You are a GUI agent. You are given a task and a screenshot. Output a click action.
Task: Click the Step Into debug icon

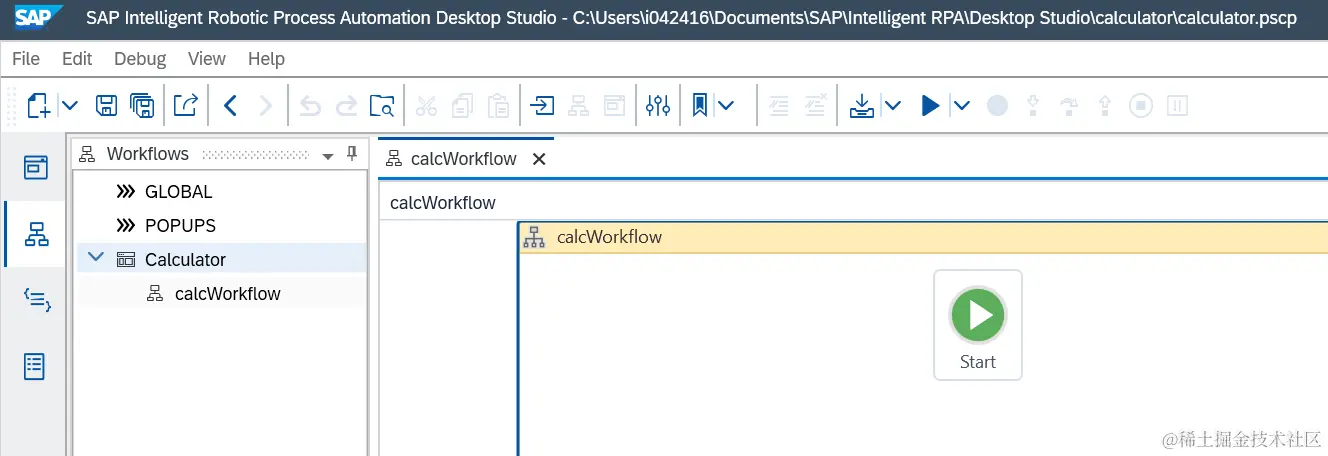tap(1034, 105)
